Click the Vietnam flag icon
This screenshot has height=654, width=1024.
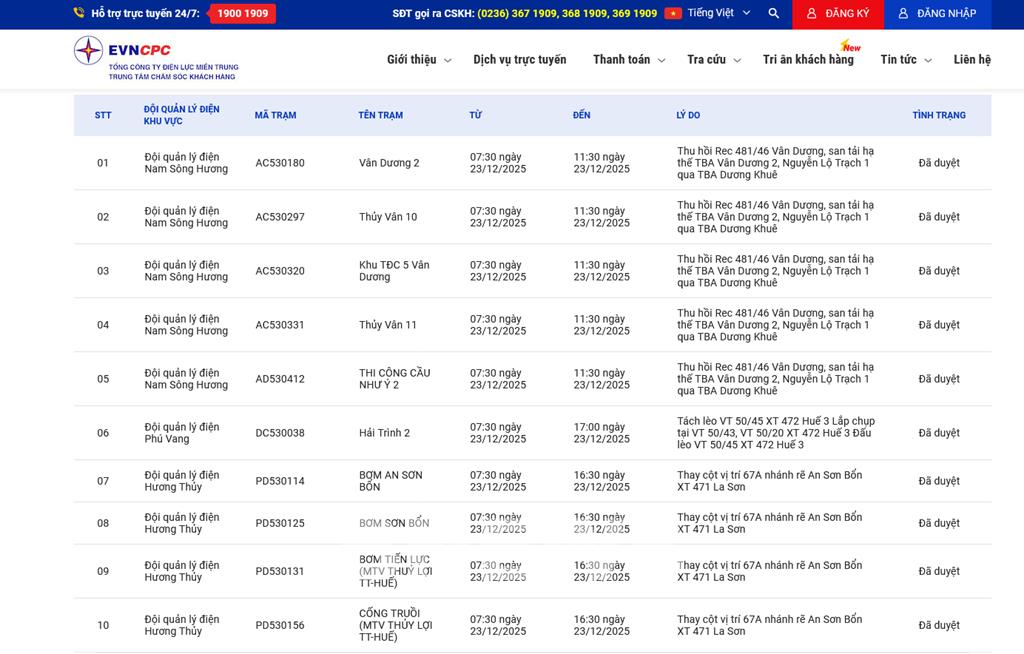673,14
